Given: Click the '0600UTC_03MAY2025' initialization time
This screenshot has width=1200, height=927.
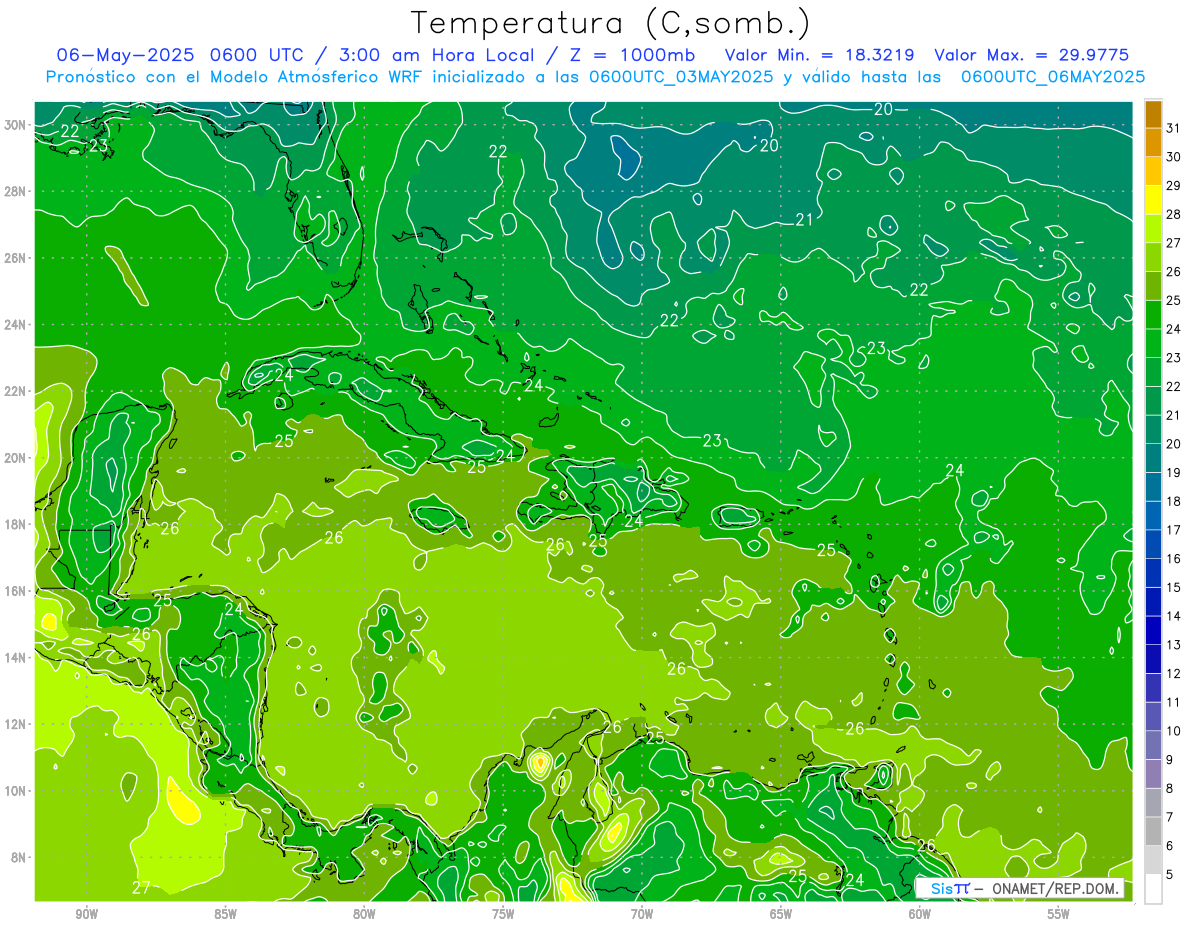Looking at the screenshot, I should click(x=680, y=76).
